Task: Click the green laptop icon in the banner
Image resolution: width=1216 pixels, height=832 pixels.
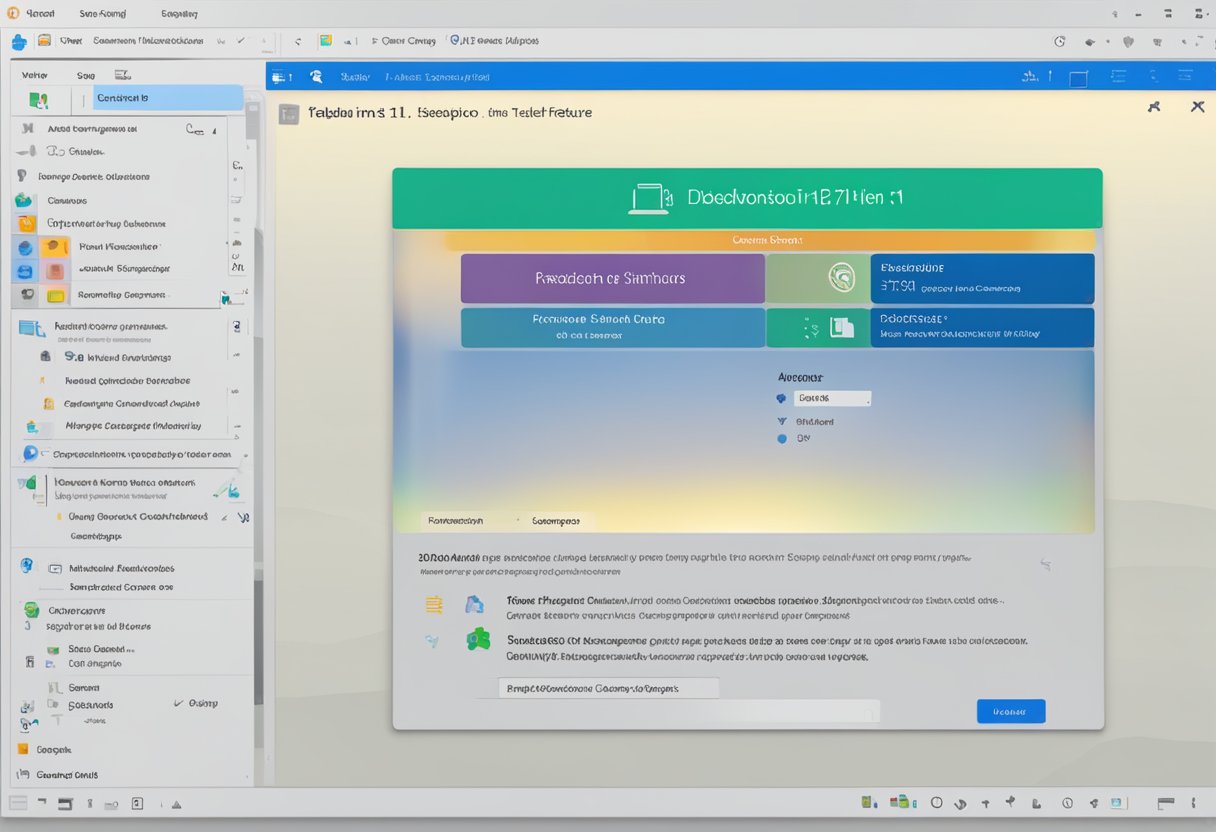Action: pos(648,198)
